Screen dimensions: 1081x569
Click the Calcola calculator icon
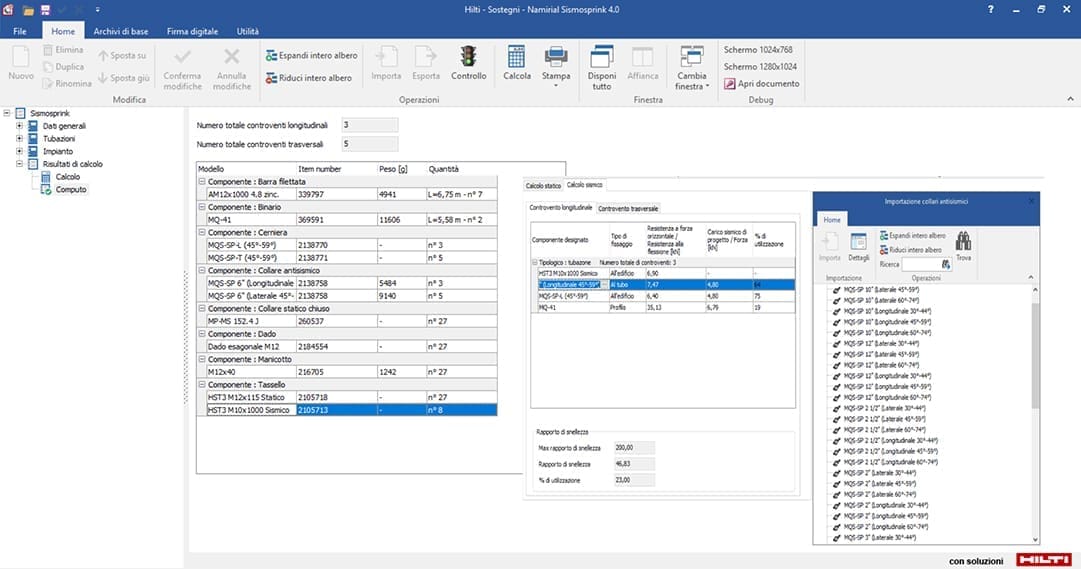(x=516, y=57)
